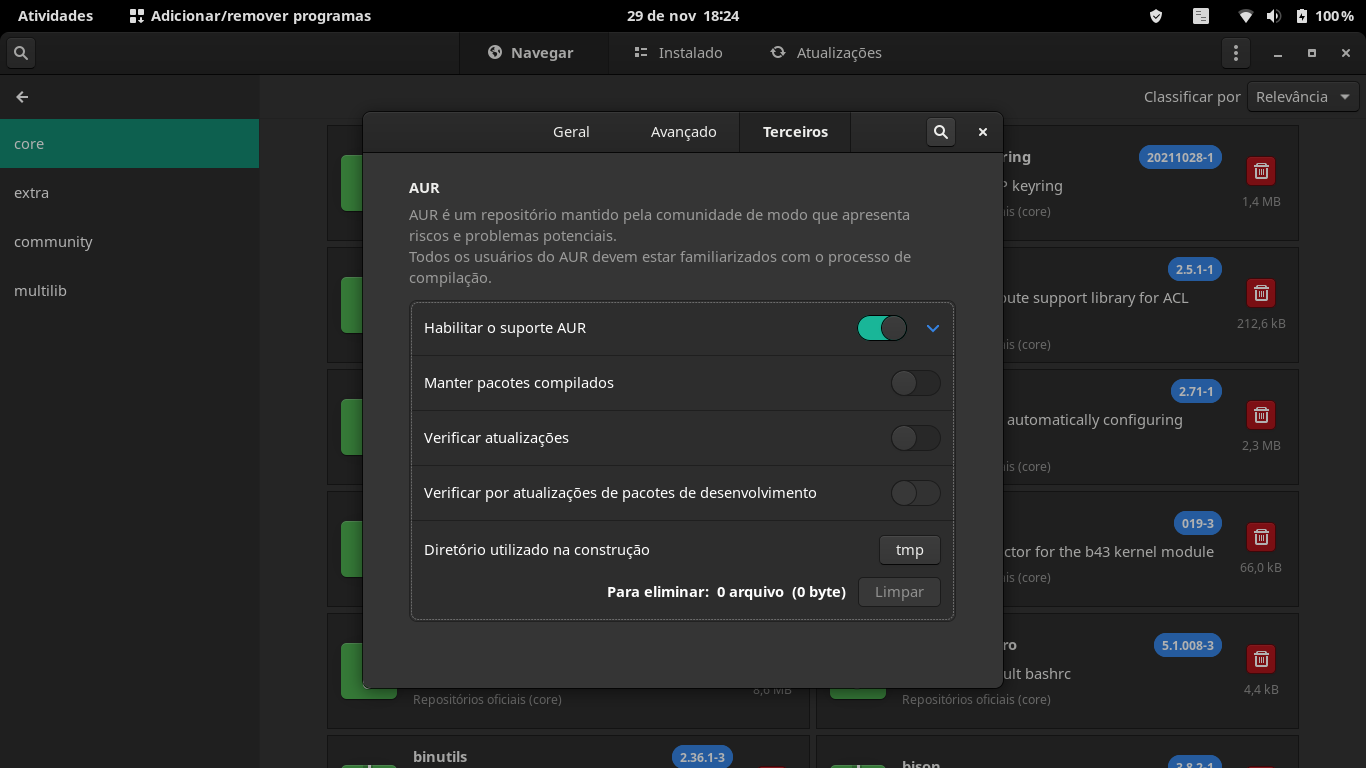Open the Relevância sort dropdown
Viewport: 1366px width, 768px height.
click(x=1303, y=97)
